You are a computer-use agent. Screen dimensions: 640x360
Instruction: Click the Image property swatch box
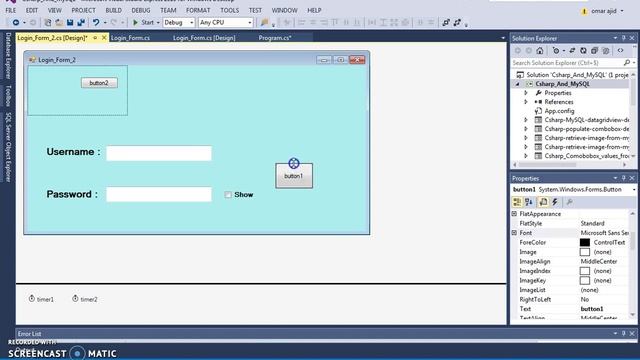(x=584, y=252)
